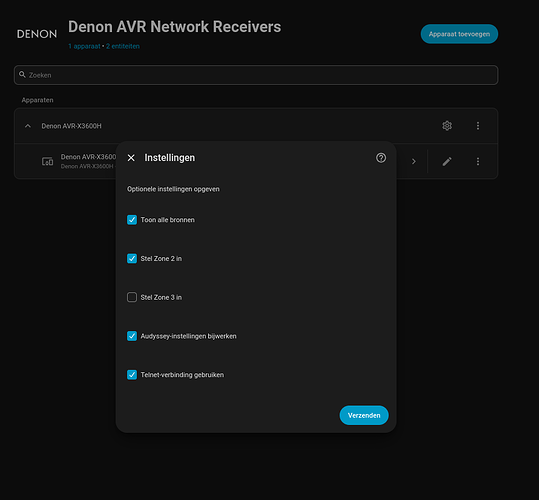Image resolution: width=539 pixels, height=500 pixels.
Task: Disable Stel Zone 2 in checkbox
Action: point(132,258)
